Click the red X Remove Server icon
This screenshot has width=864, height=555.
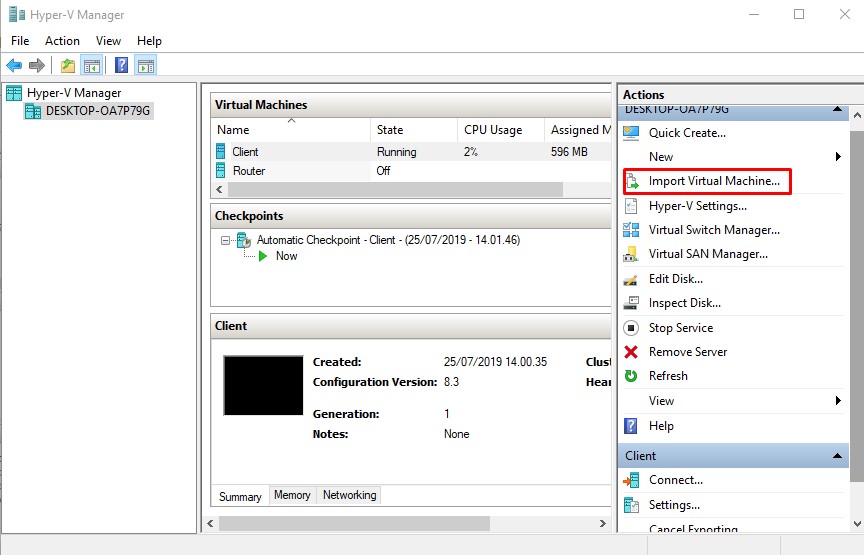631,352
